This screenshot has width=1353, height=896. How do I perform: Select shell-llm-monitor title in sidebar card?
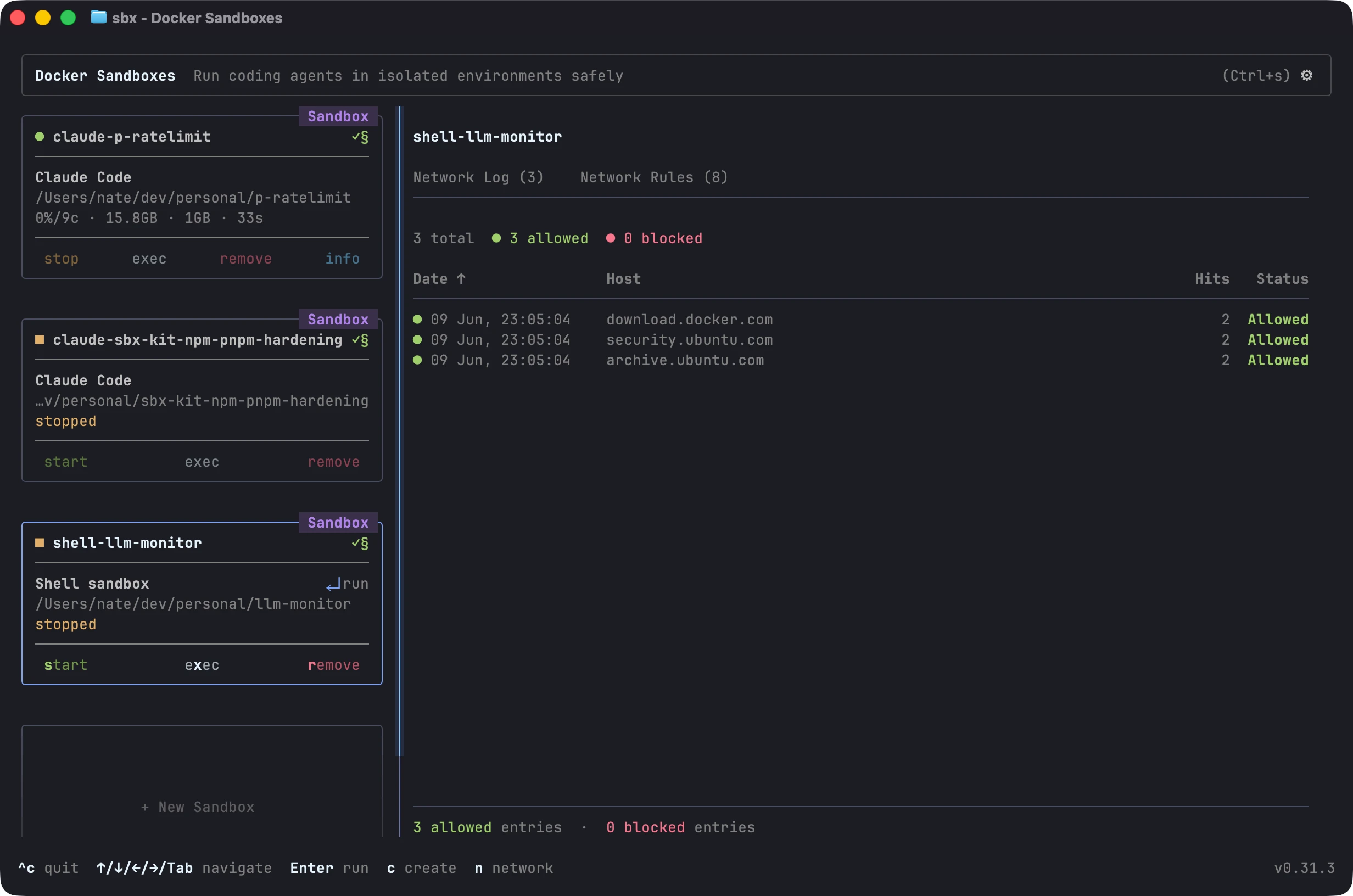tap(127, 543)
